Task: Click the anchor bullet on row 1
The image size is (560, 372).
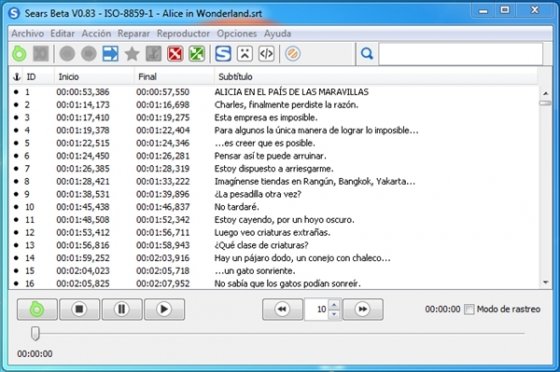Action: tap(16, 92)
